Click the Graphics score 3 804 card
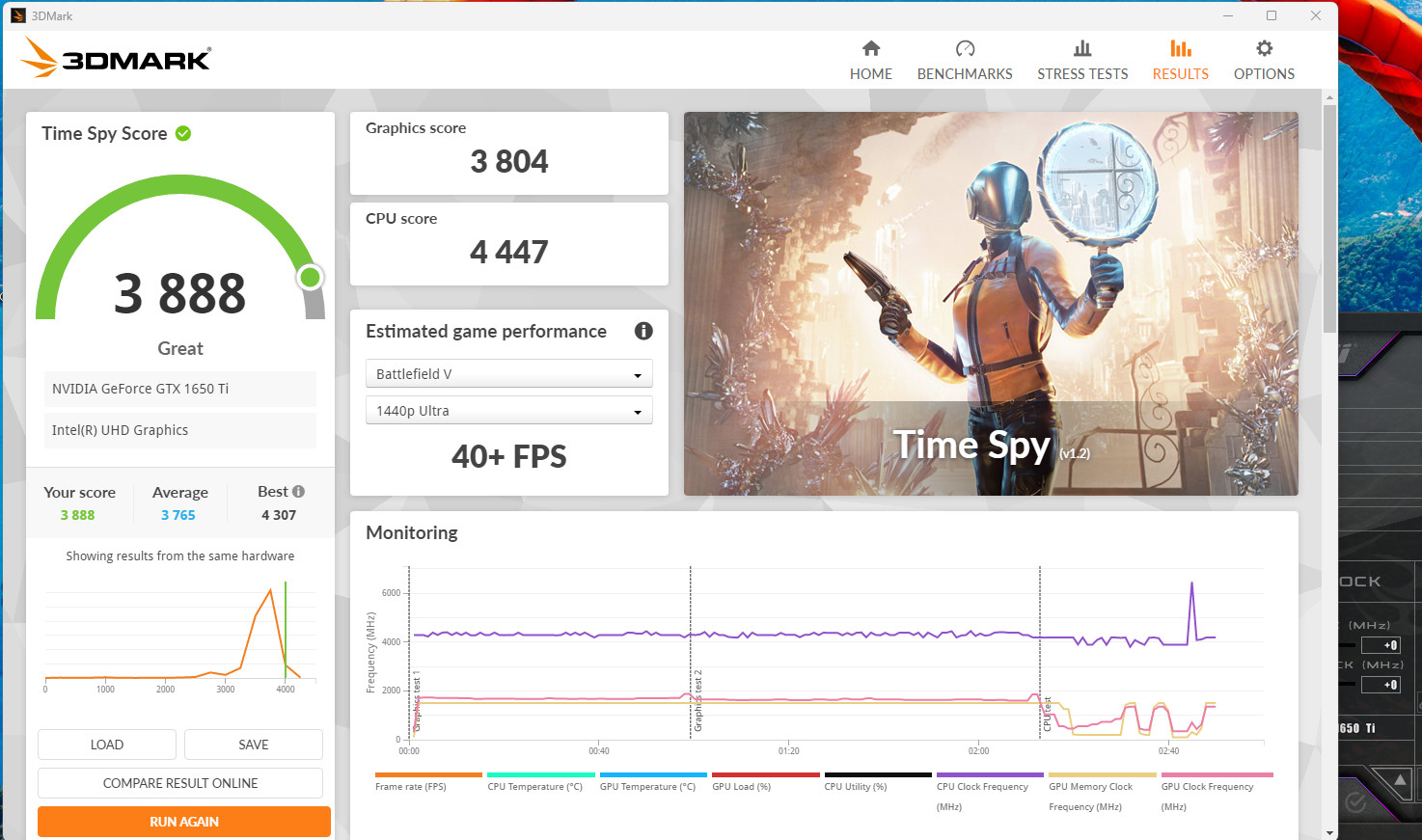1422x840 pixels. (x=509, y=153)
